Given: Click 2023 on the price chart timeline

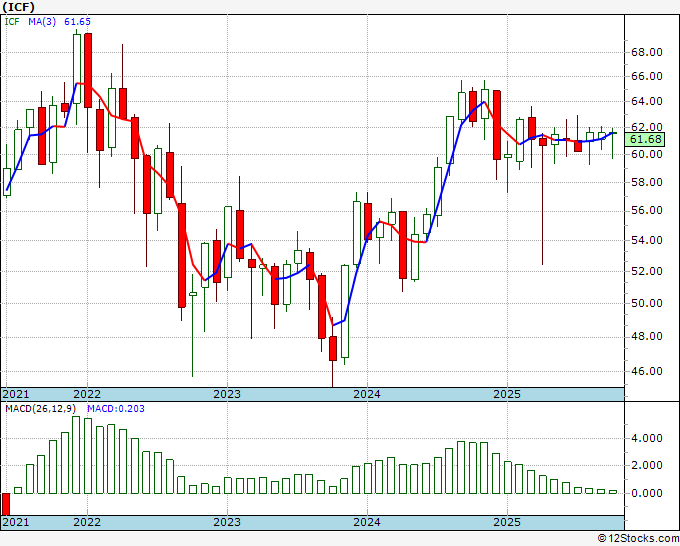Looking at the screenshot, I should coord(227,394).
